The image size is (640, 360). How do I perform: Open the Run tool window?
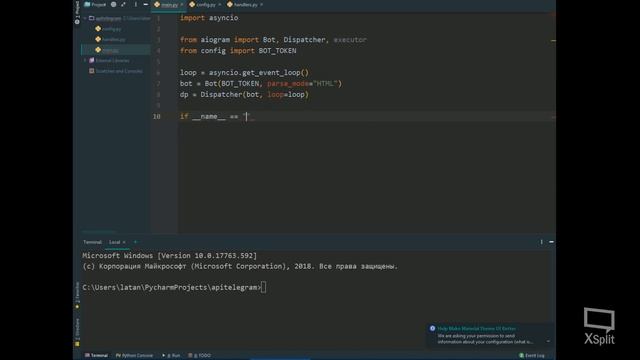pos(171,356)
